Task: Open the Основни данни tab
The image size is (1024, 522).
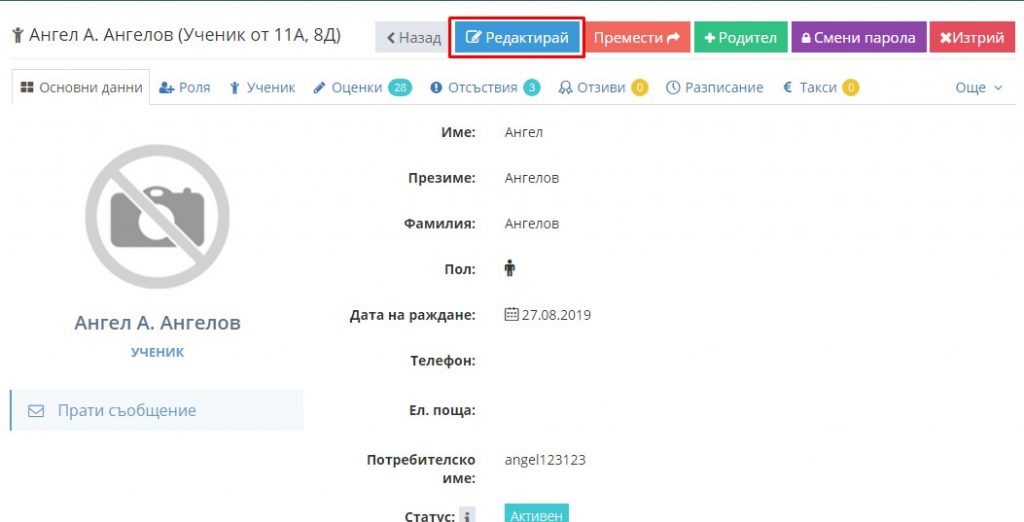Action: pos(81,88)
